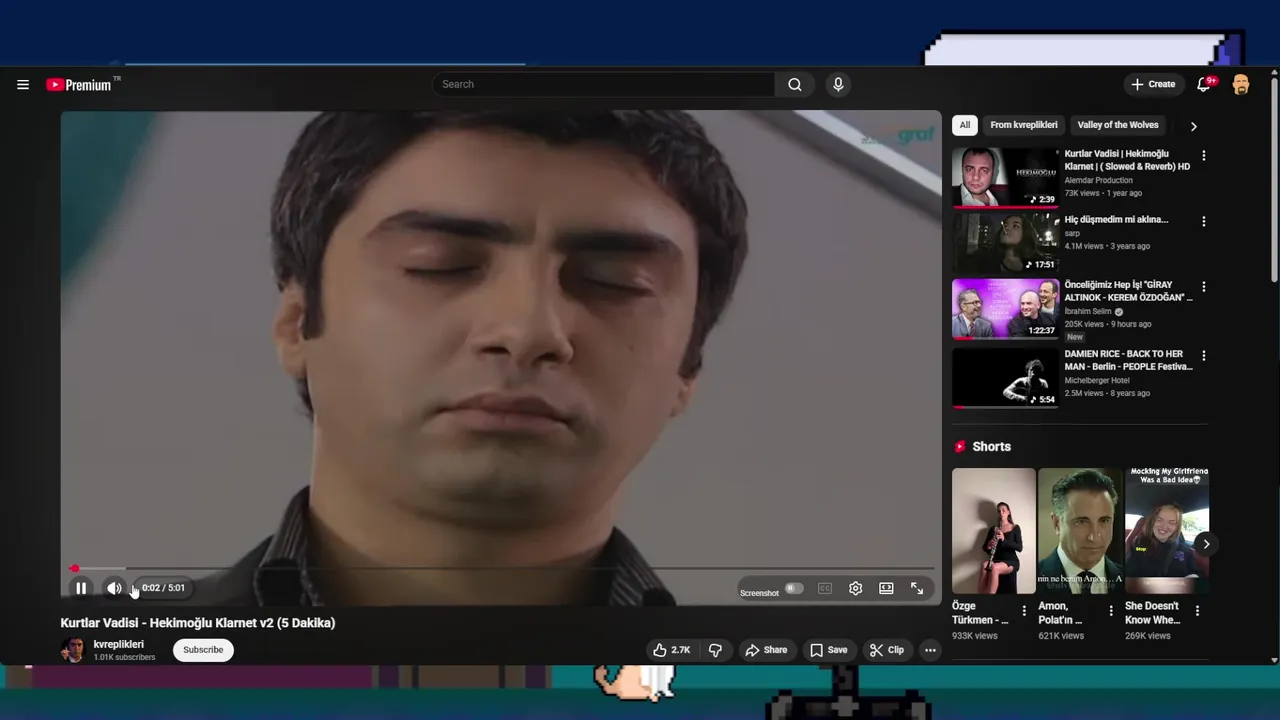Open more actions ellipsis below video

click(930, 650)
